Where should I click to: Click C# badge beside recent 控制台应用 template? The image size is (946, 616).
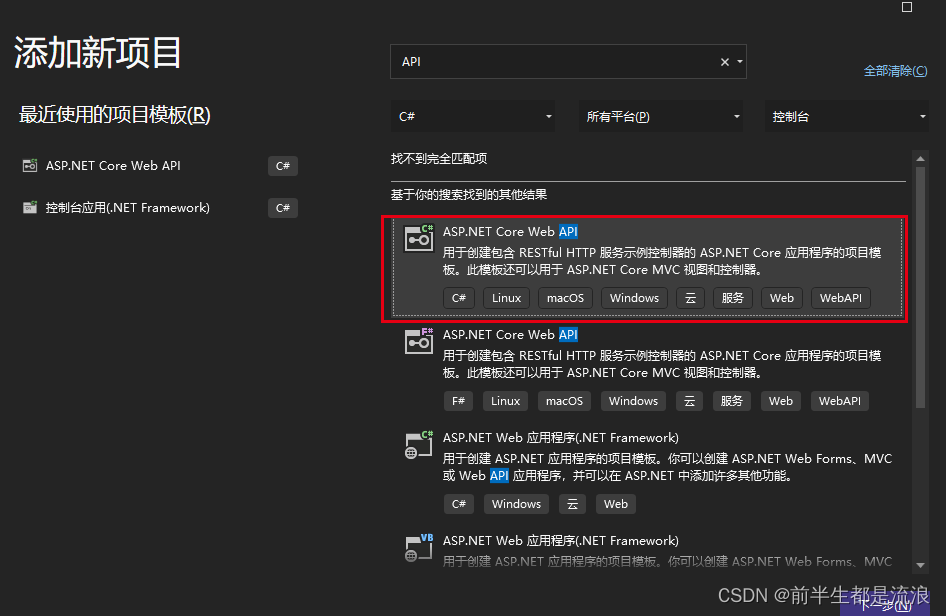283,208
